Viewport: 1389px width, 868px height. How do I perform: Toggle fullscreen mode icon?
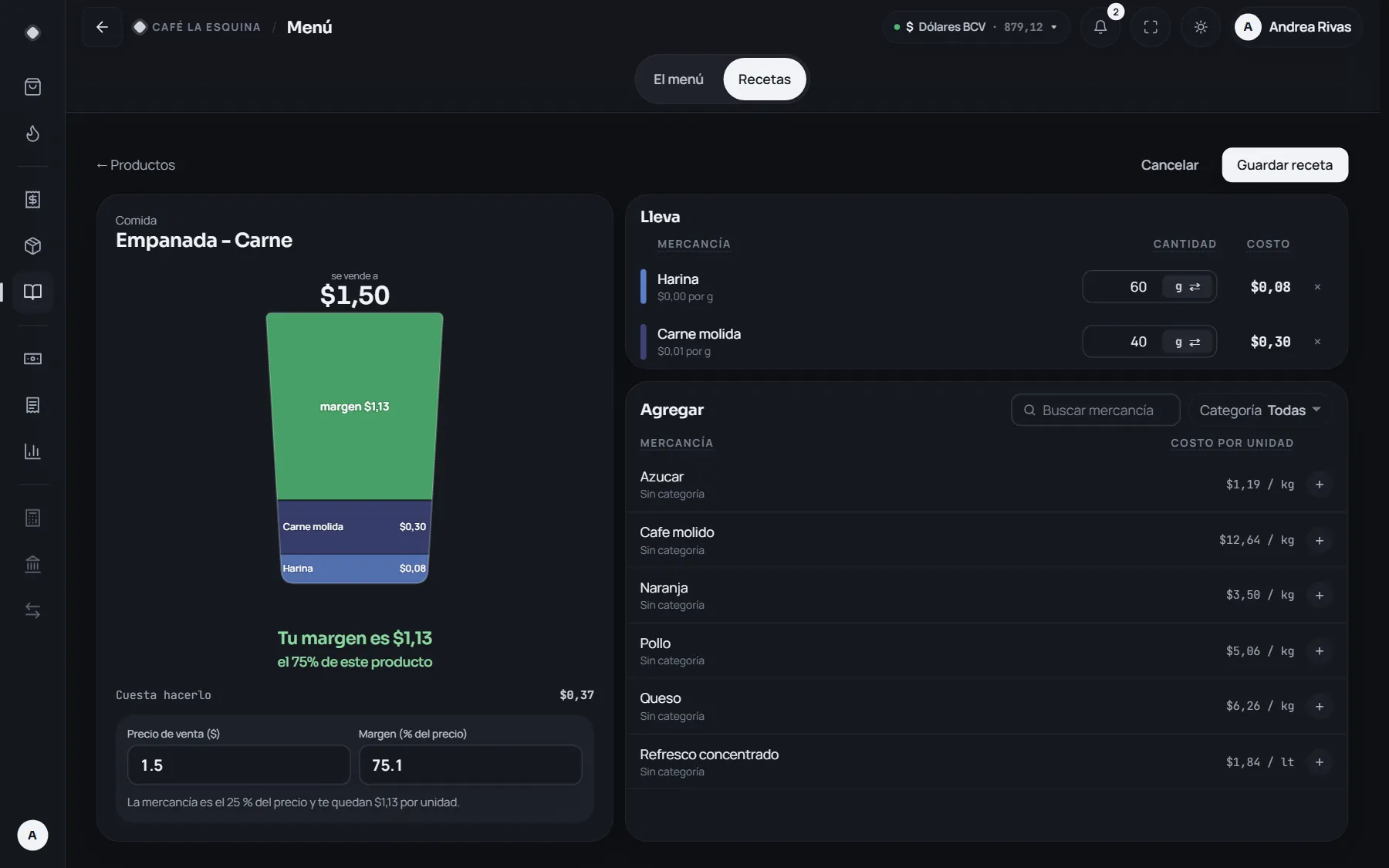(1151, 27)
